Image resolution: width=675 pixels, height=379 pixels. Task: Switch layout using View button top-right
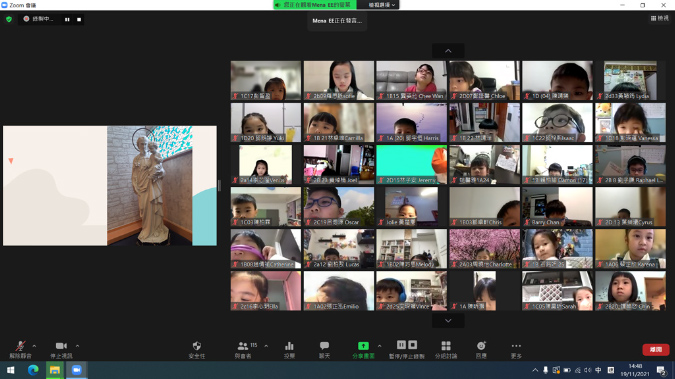660,18
